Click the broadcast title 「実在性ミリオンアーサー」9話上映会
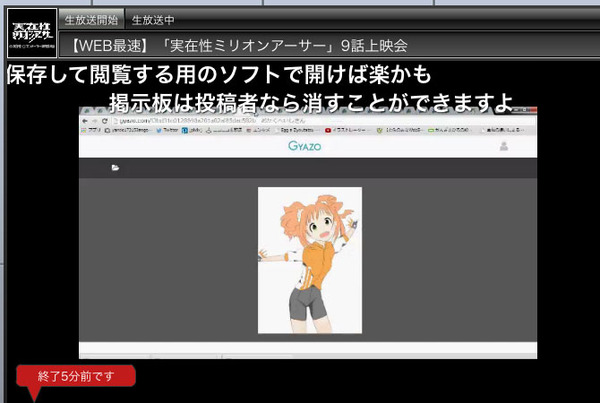 click(240, 46)
